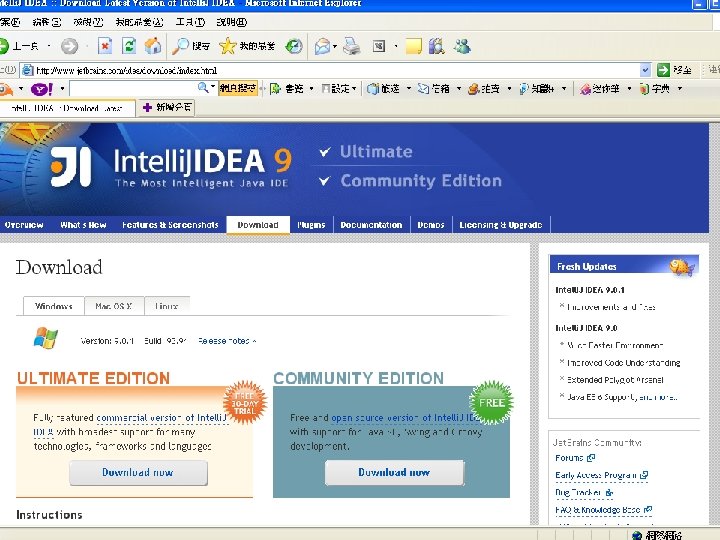The width and height of the screenshot is (720, 540).
Task: Click the page icon in the address bar
Action: click(x=28, y=70)
